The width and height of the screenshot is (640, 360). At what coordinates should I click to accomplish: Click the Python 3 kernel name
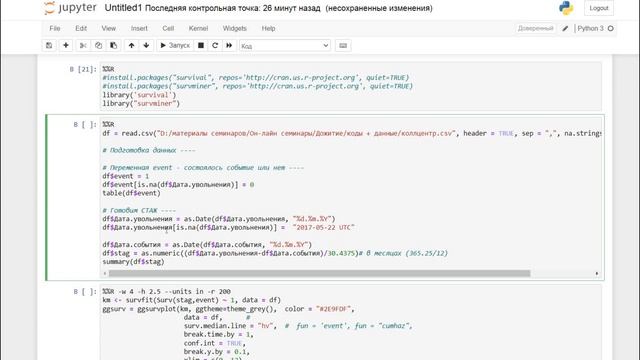pos(590,28)
